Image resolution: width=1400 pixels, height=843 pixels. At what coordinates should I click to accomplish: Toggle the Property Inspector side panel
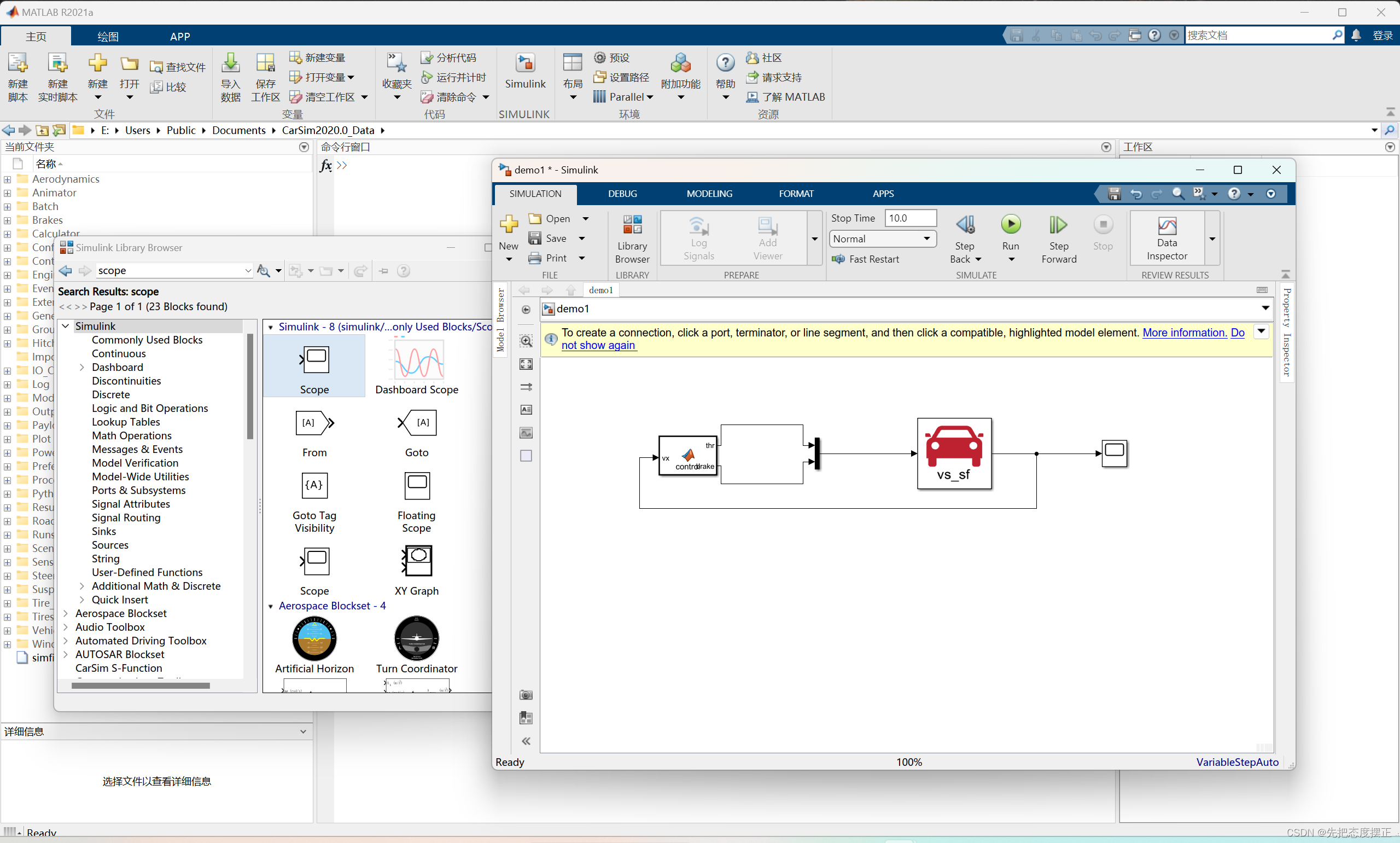[1286, 332]
